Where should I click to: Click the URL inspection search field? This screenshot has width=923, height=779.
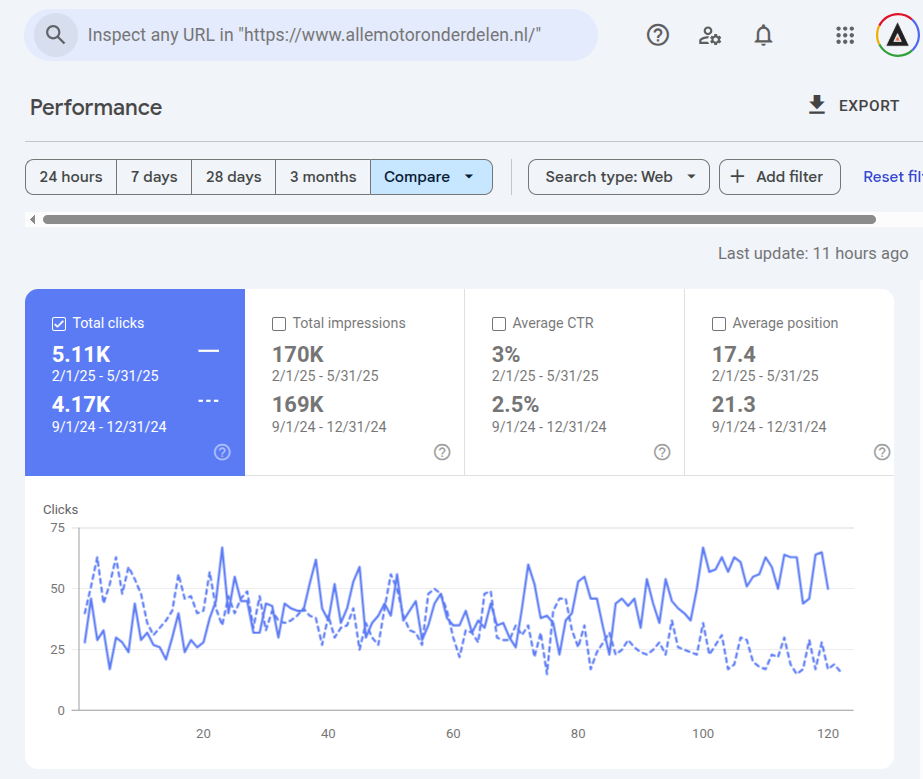coord(311,35)
